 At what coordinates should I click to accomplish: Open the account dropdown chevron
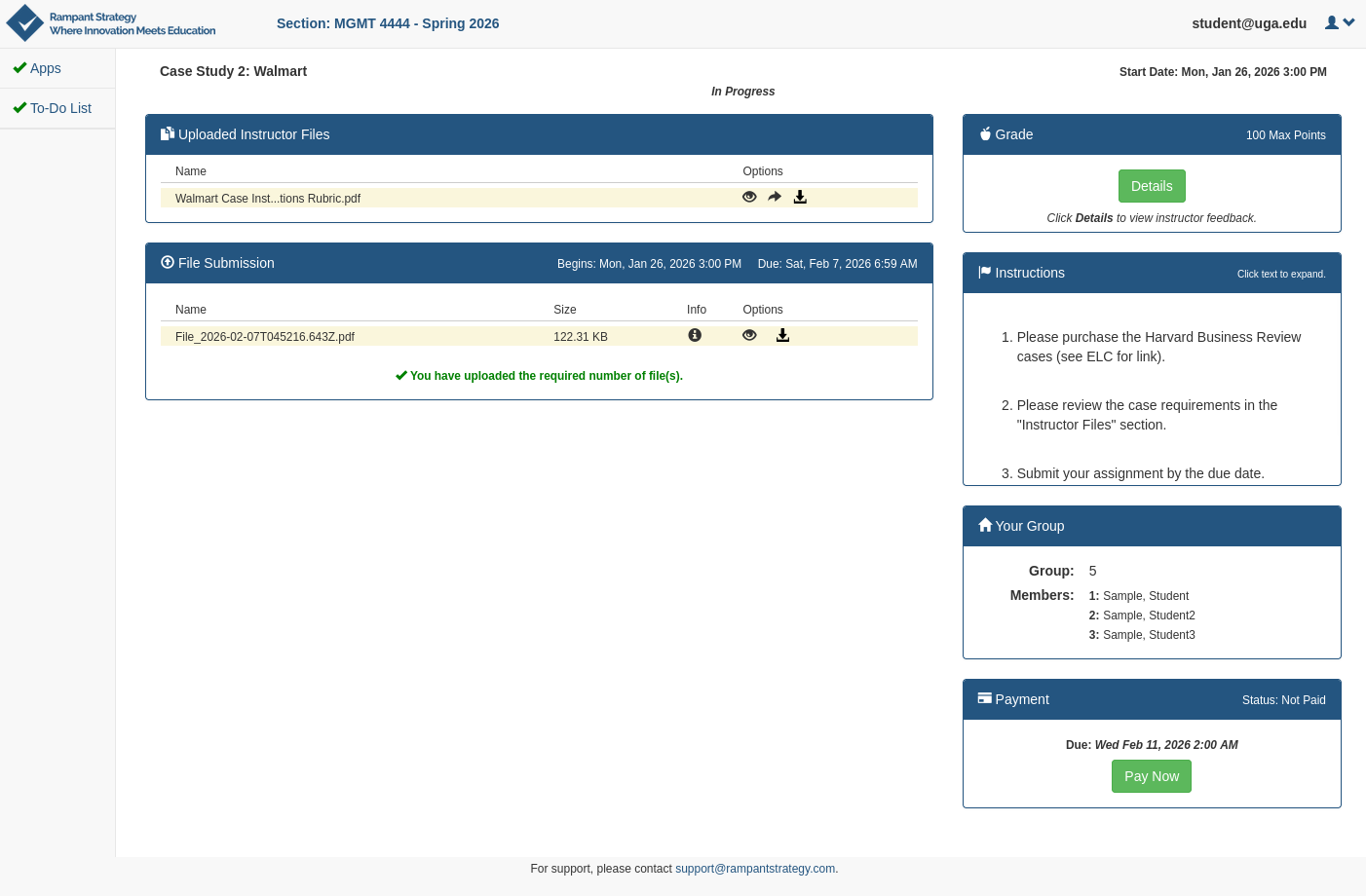point(1348,22)
